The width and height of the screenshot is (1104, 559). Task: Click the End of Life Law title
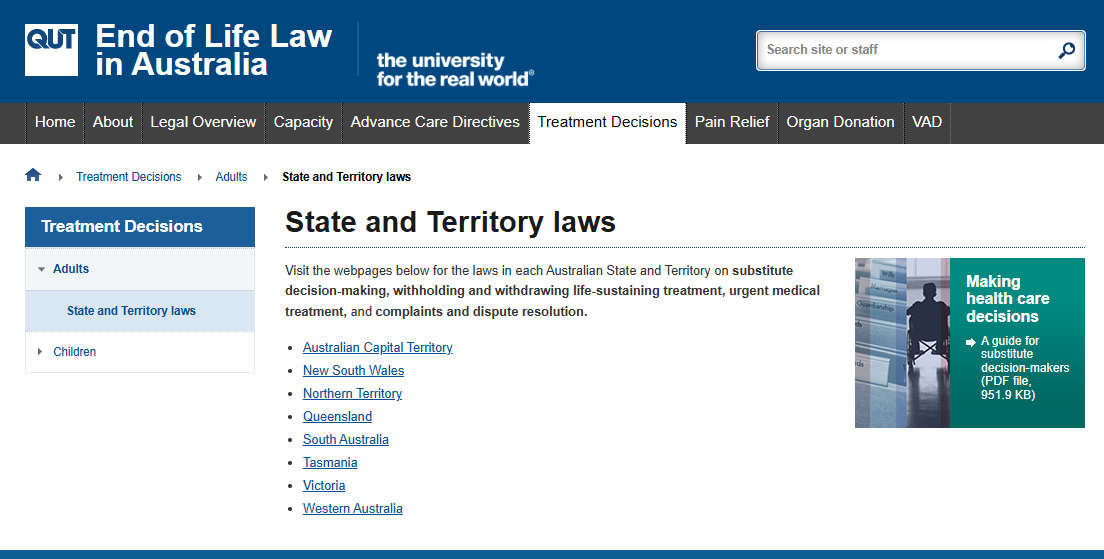tap(213, 50)
